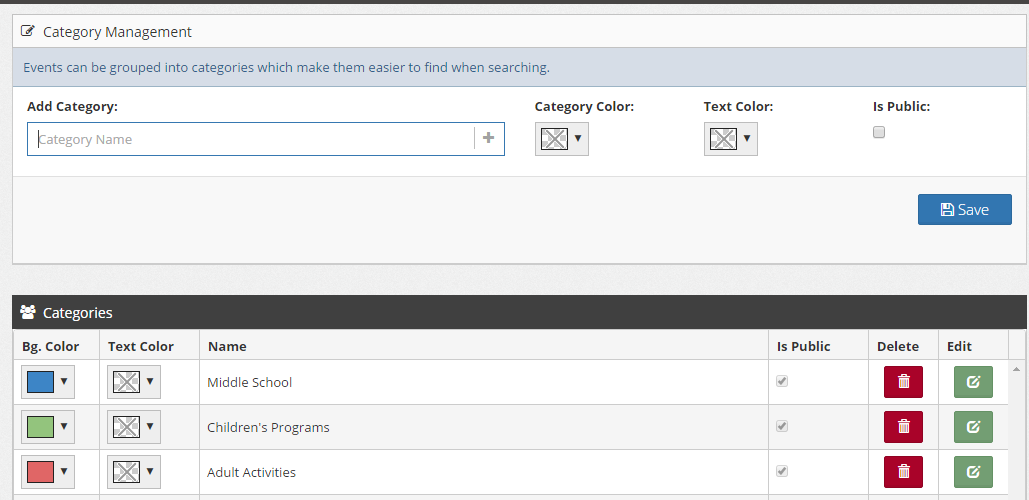Check the Is Public checkbox for new category
Image resolution: width=1029 pixels, height=500 pixels.
pyautogui.click(x=879, y=132)
